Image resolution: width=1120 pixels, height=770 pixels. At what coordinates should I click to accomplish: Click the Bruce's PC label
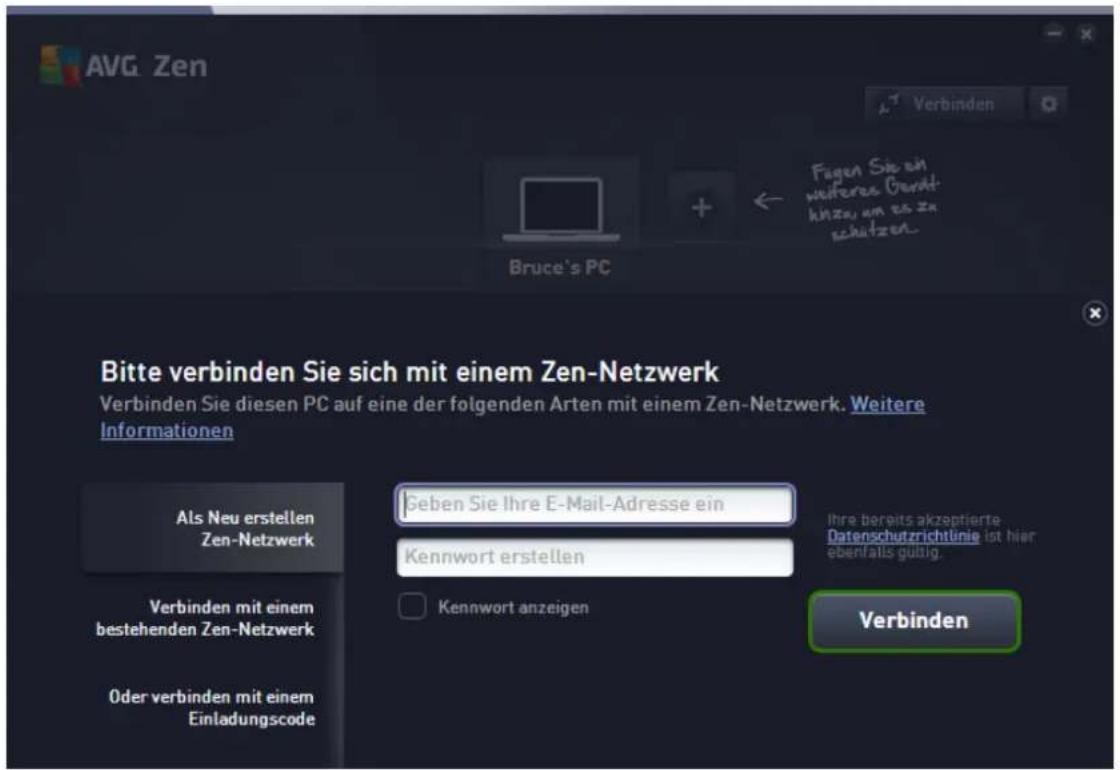point(560,267)
